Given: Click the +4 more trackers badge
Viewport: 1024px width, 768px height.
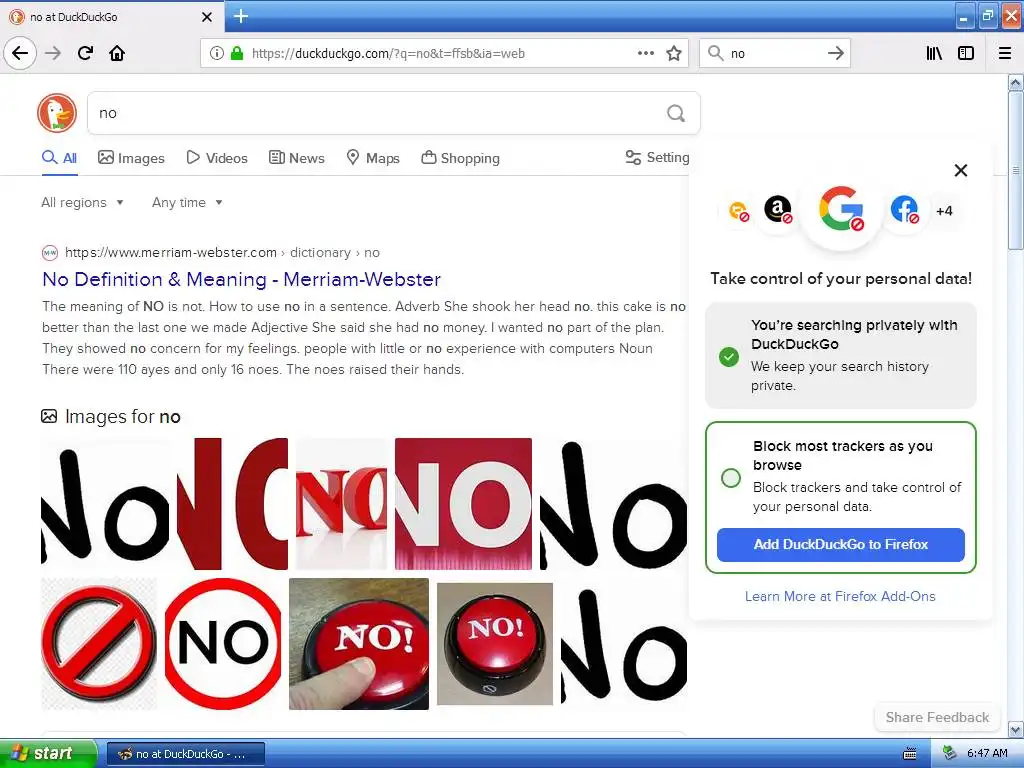Looking at the screenshot, I should (x=944, y=211).
